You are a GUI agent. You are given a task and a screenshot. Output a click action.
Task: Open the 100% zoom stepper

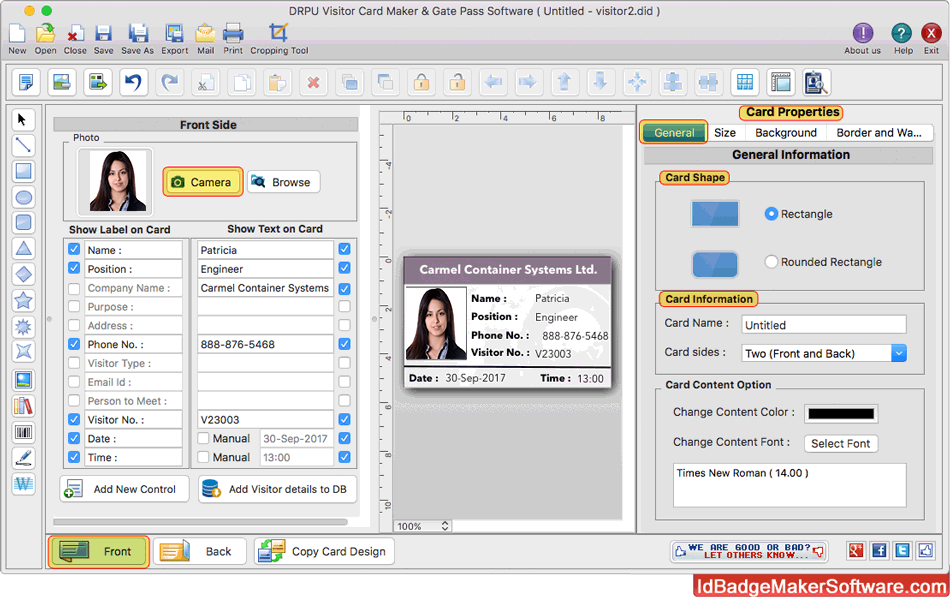click(x=445, y=526)
